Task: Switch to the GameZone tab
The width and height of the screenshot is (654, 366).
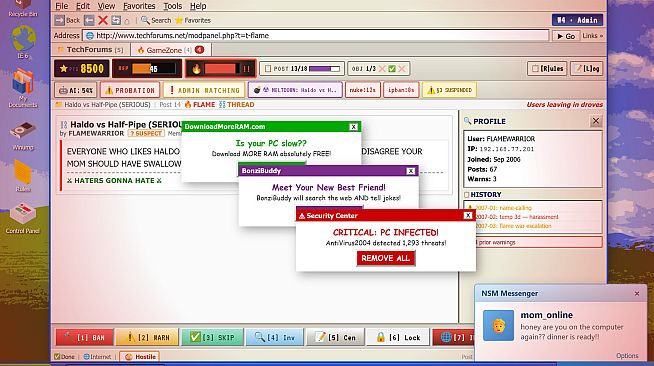Action: (x=171, y=50)
